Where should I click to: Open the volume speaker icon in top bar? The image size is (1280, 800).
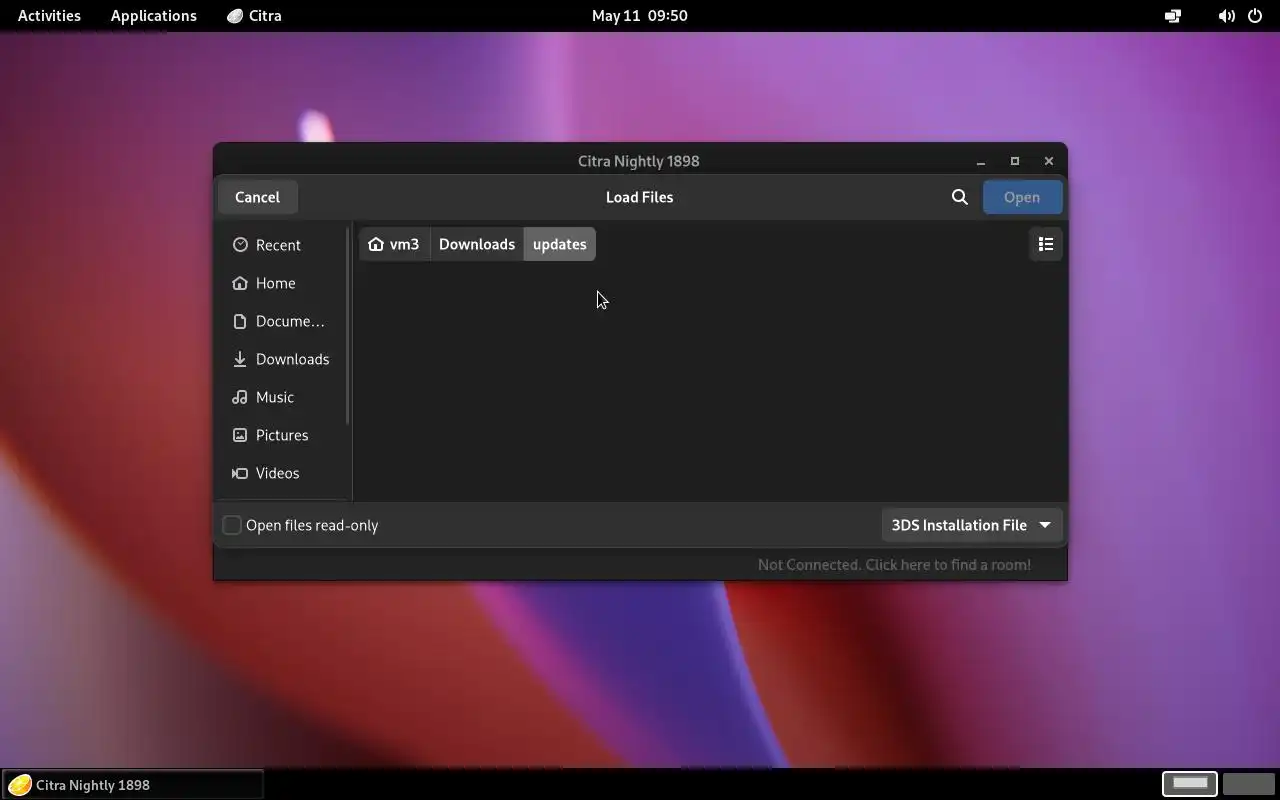click(x=1226, y=16)
